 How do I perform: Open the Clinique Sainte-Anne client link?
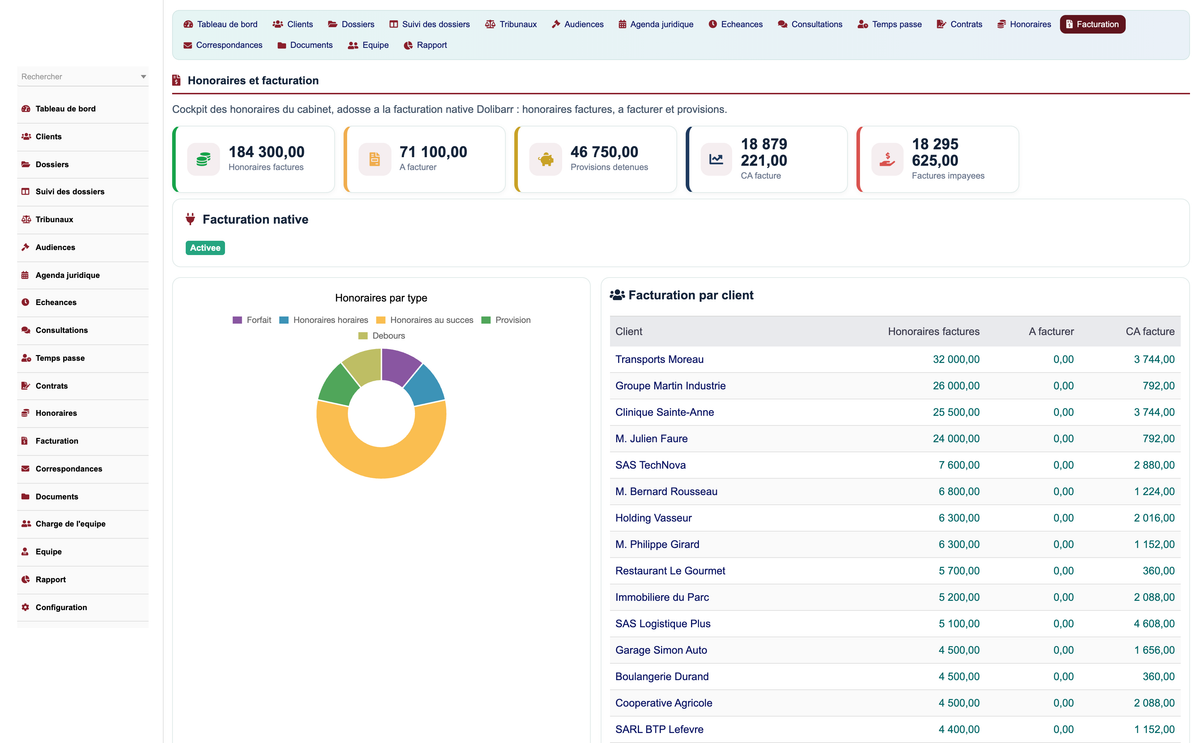[x=664, y=412]
